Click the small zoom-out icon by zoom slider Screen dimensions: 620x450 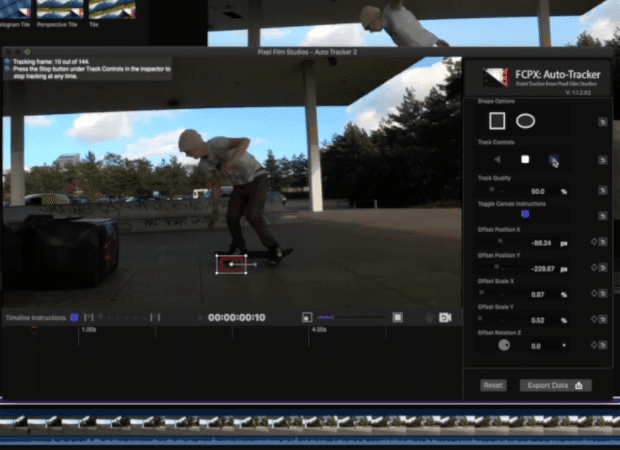pos(307,318)
